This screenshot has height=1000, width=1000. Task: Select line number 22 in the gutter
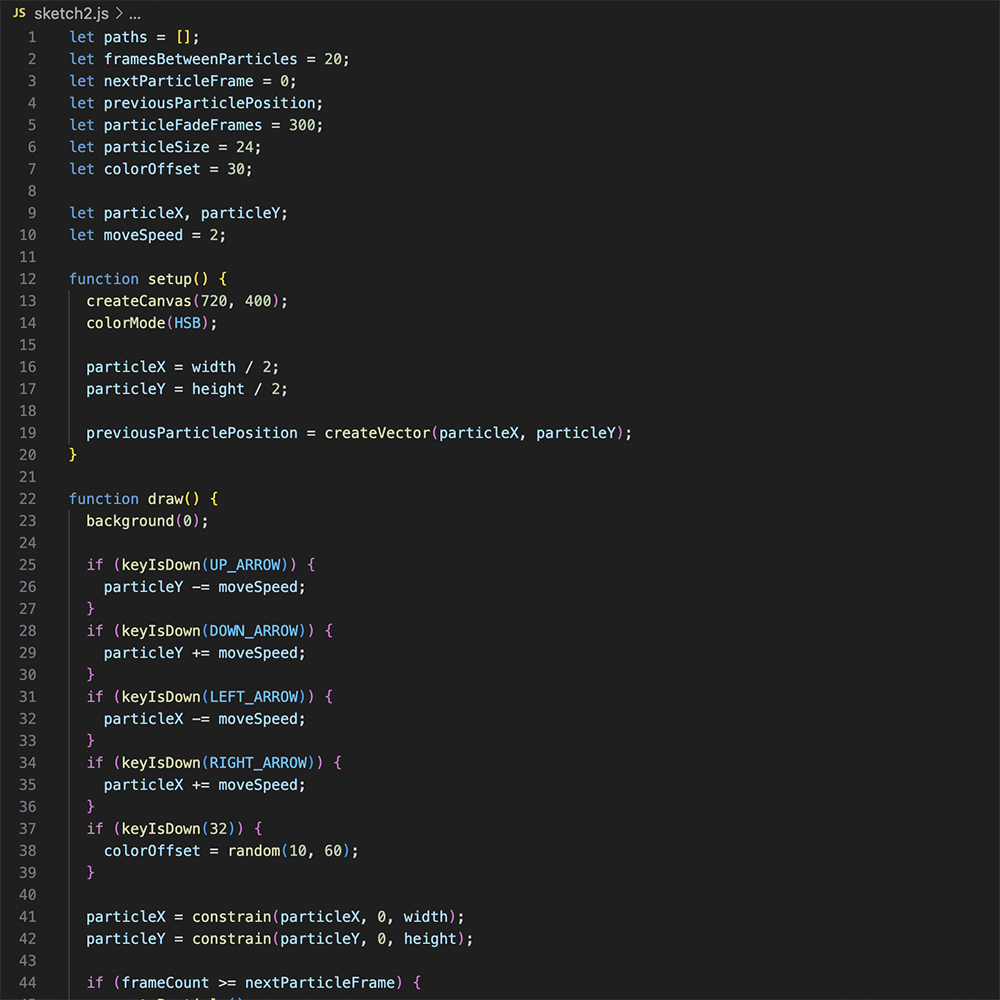28,498
